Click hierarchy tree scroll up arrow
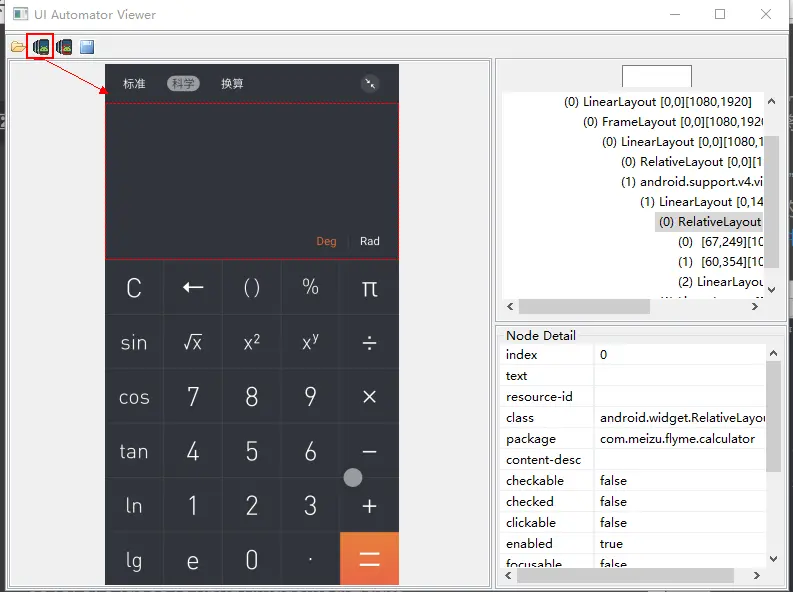The height and width of the screenshot is (592, 793). coord(771,101)
